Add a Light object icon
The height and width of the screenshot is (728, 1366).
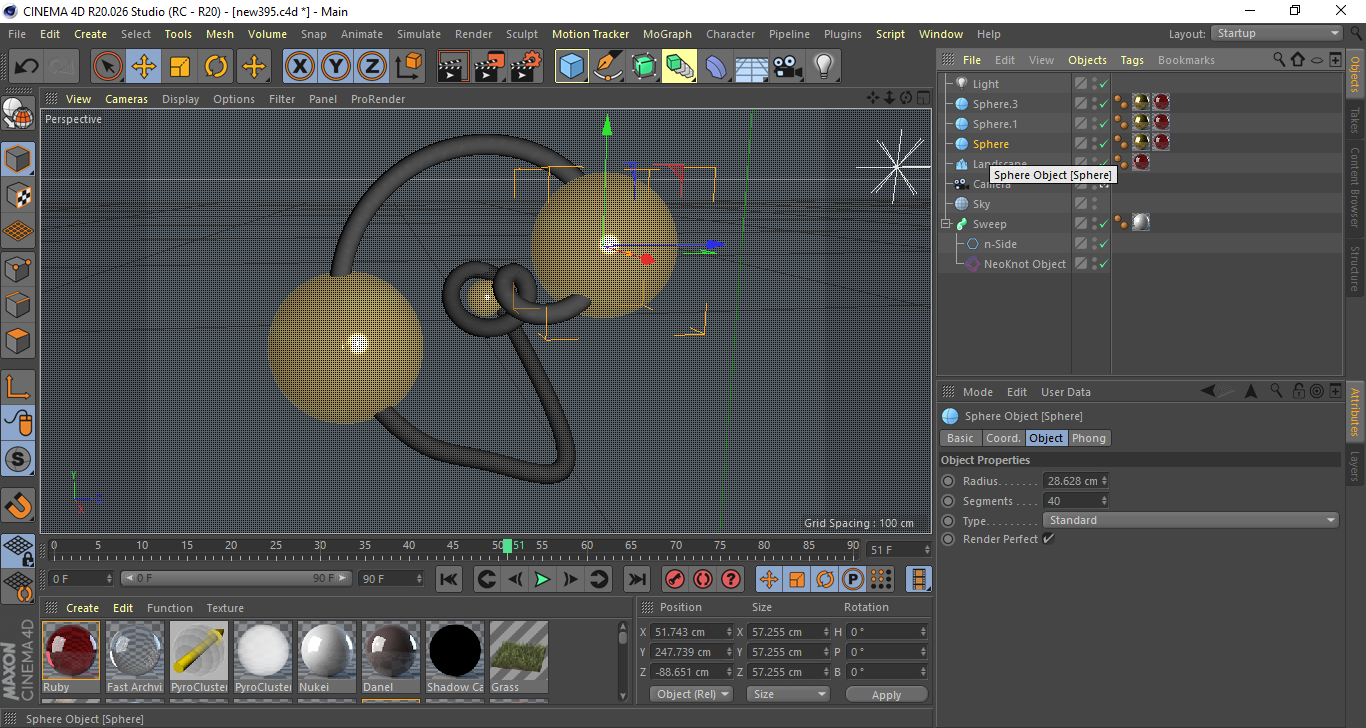coord(823,67)
